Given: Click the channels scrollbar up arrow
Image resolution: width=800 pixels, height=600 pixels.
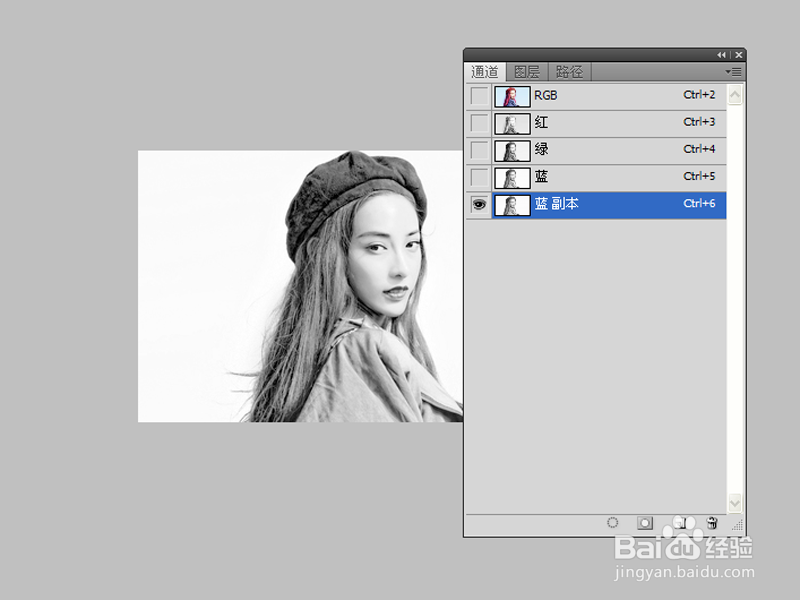Looking at the screenshot, I should pos(735,95).
